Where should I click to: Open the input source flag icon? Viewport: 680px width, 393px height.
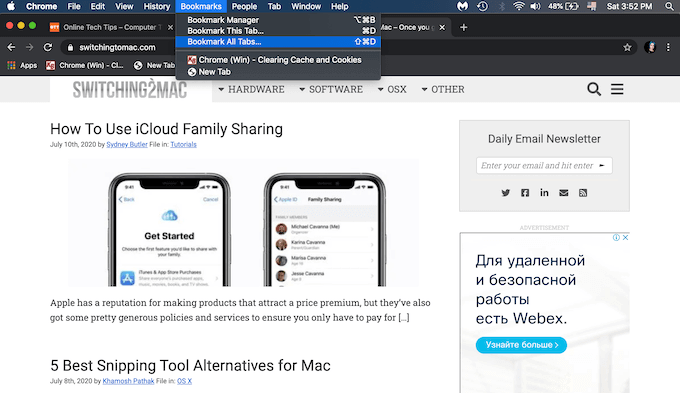point(592,6)
